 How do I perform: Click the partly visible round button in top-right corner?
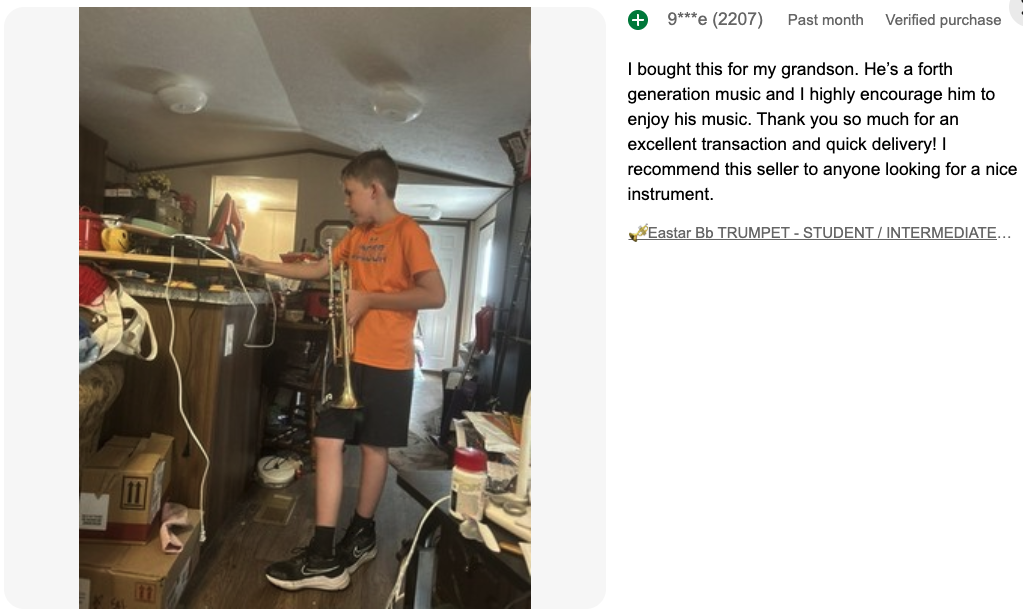[1017, 6]
